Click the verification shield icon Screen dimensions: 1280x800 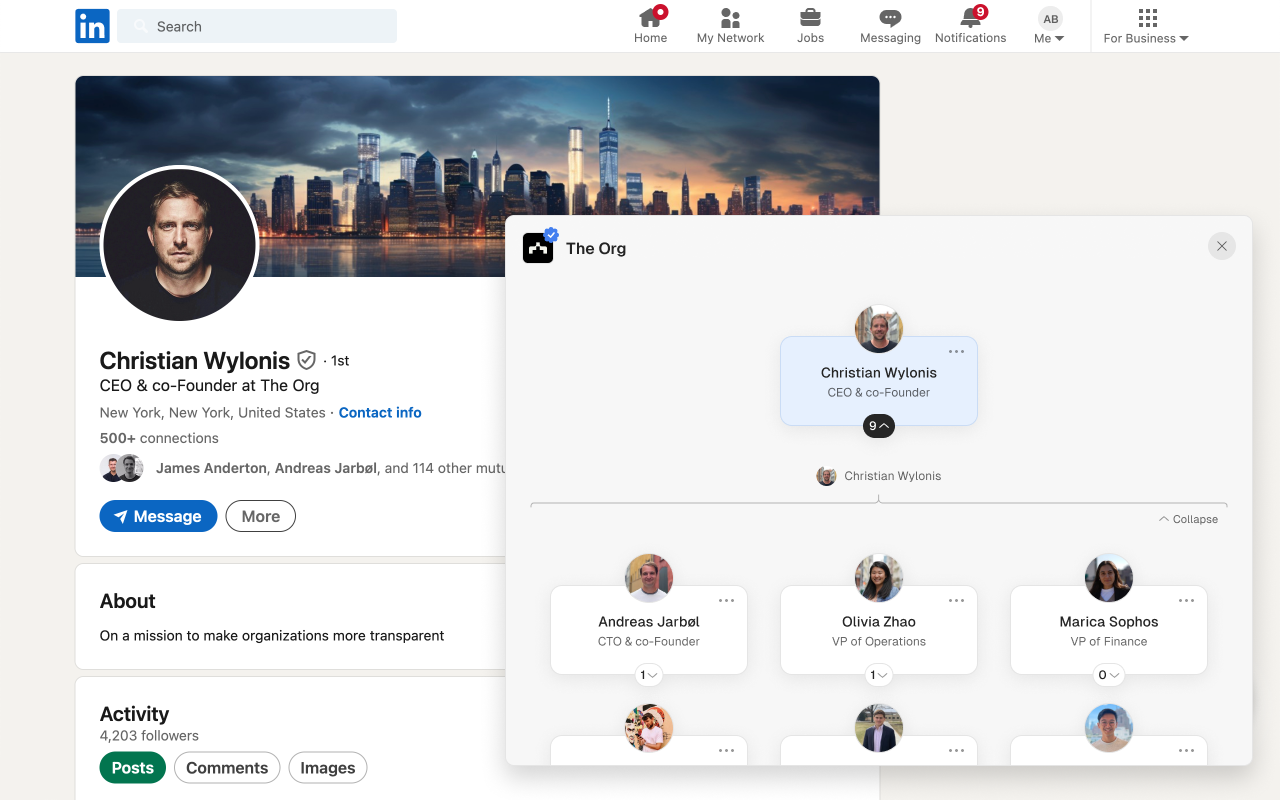pos(307,360)
